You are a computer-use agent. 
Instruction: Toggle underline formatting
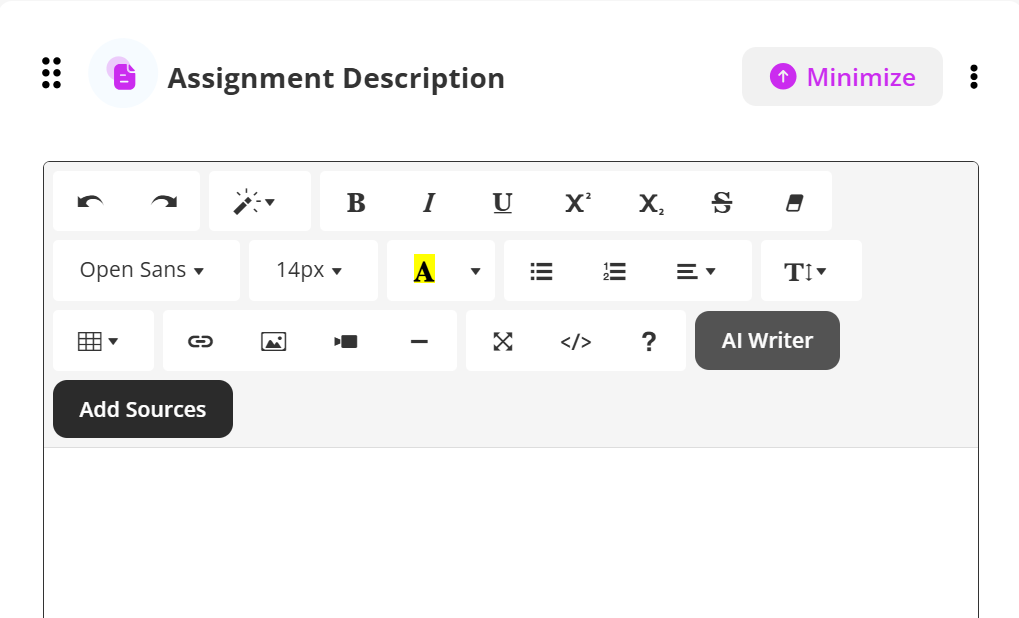(x=502, y=202)
